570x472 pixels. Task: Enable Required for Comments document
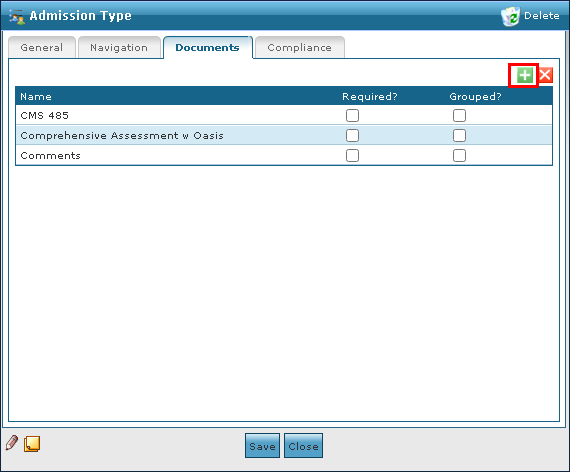point(352,156)
